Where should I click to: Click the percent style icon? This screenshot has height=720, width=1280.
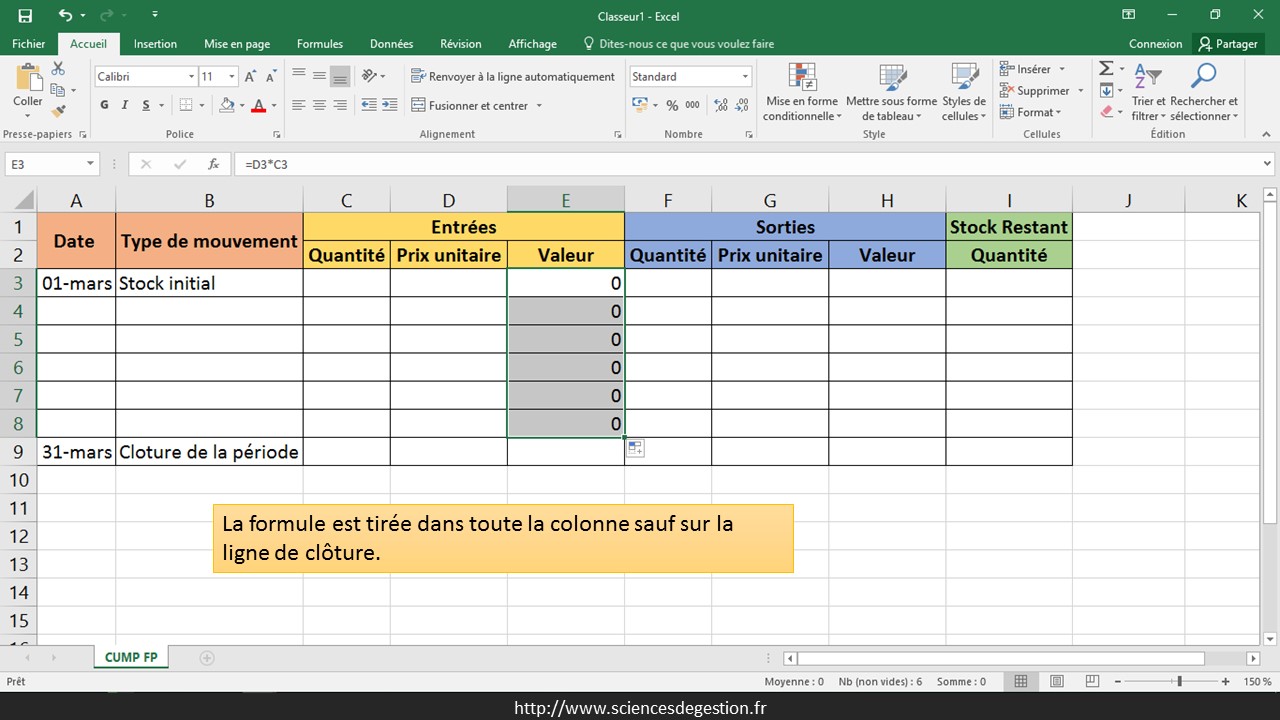coord(672,105)
